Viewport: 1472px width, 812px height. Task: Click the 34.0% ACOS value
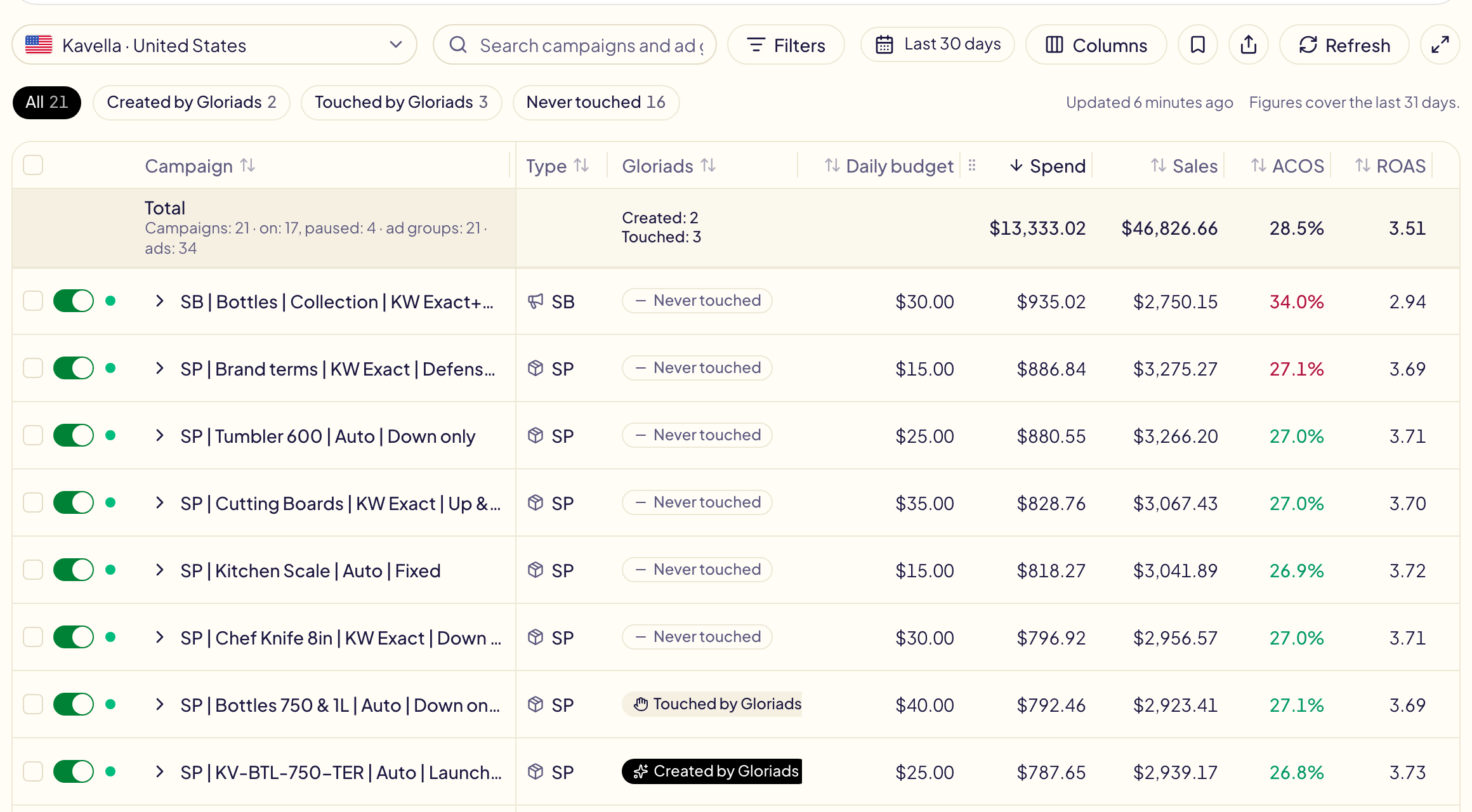tap(1296, 302)
